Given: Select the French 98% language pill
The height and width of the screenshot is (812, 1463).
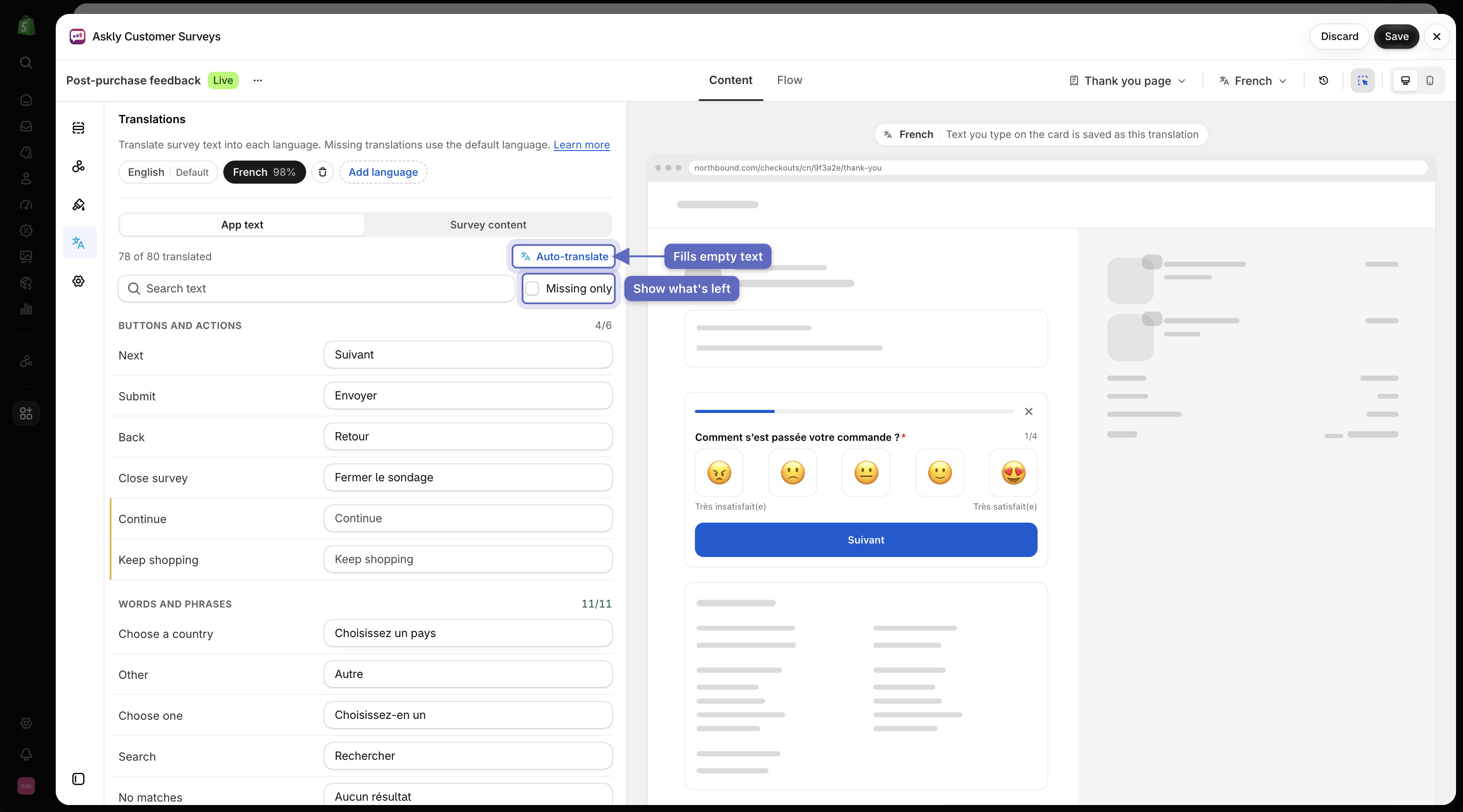Looking at the screenshot, I should coord(264,172).
